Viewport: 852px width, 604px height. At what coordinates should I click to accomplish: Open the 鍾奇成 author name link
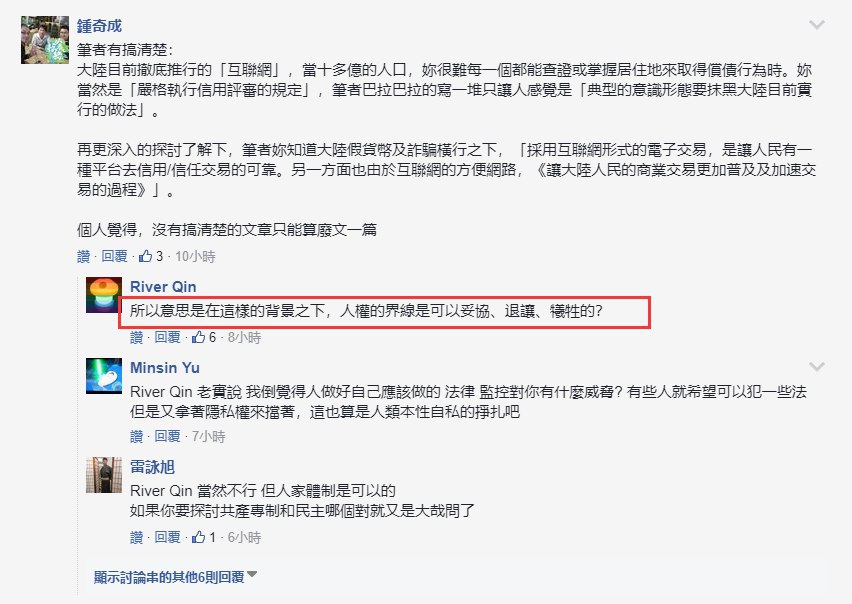click(99, 26)
